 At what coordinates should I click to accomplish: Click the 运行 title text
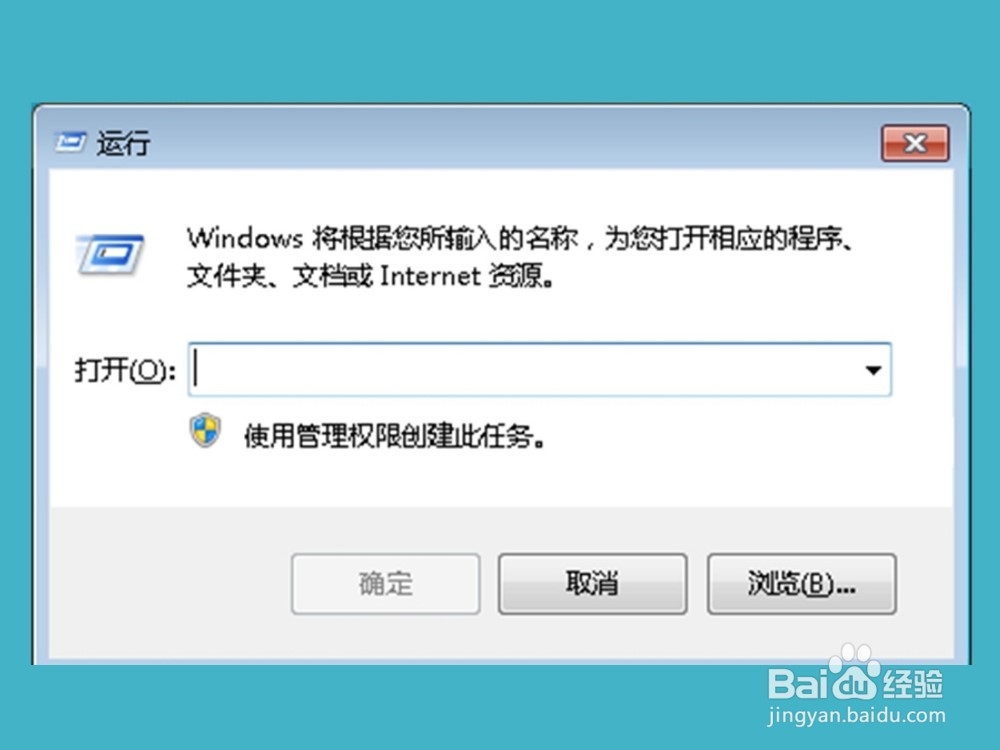tap(124, 143)
